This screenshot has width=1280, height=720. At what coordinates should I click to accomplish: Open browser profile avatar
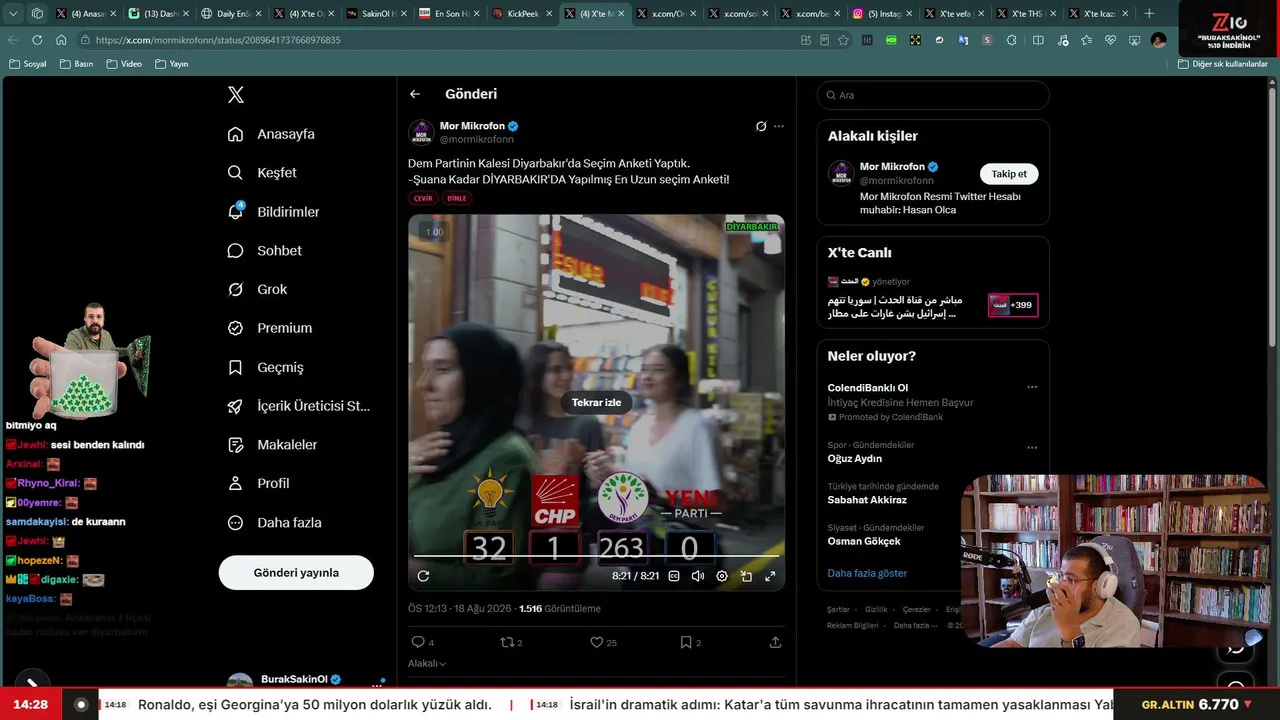point(1158,40)
